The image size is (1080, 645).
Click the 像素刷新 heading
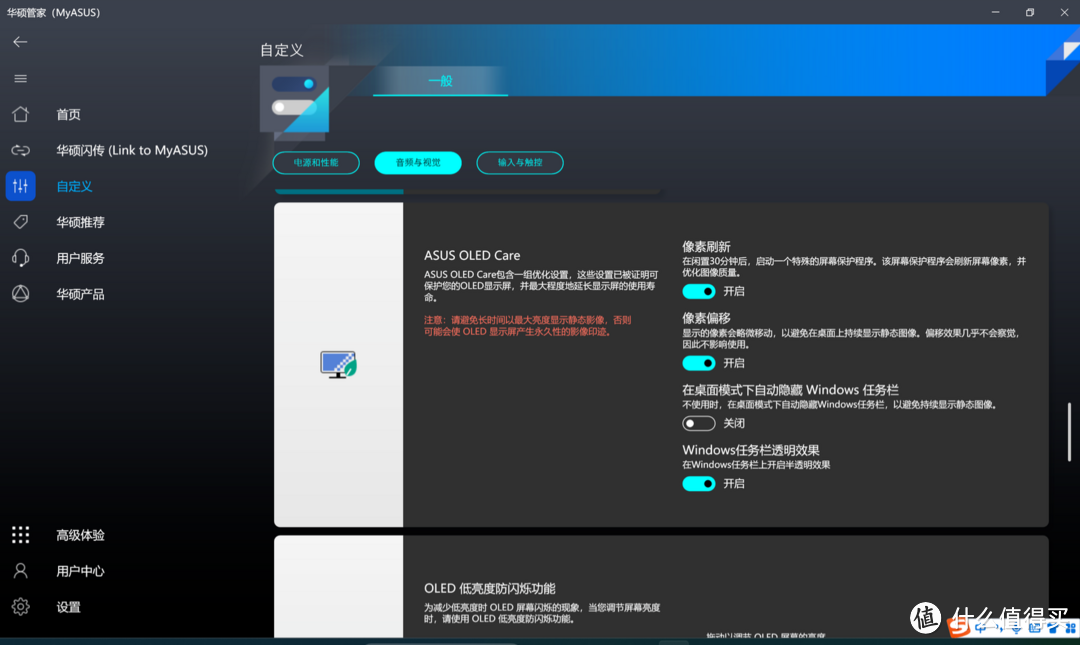pos(706,247)
